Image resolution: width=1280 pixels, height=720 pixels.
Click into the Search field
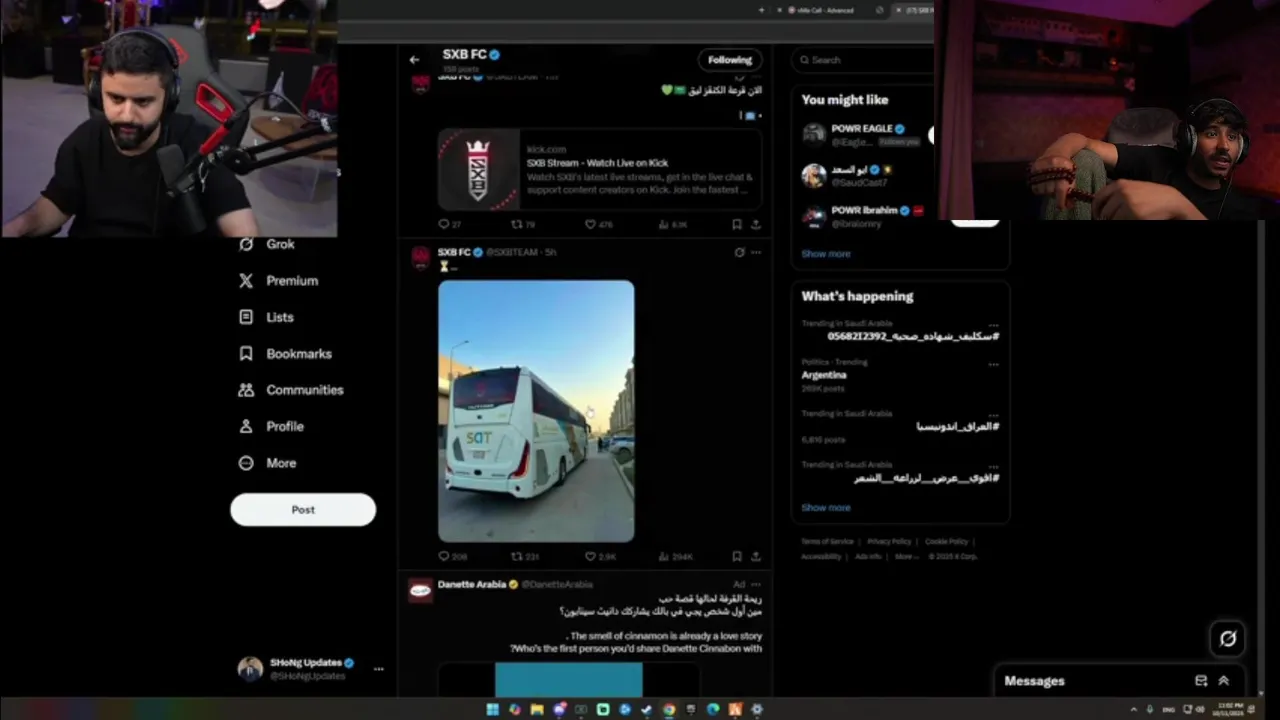[x=862, y=60]
